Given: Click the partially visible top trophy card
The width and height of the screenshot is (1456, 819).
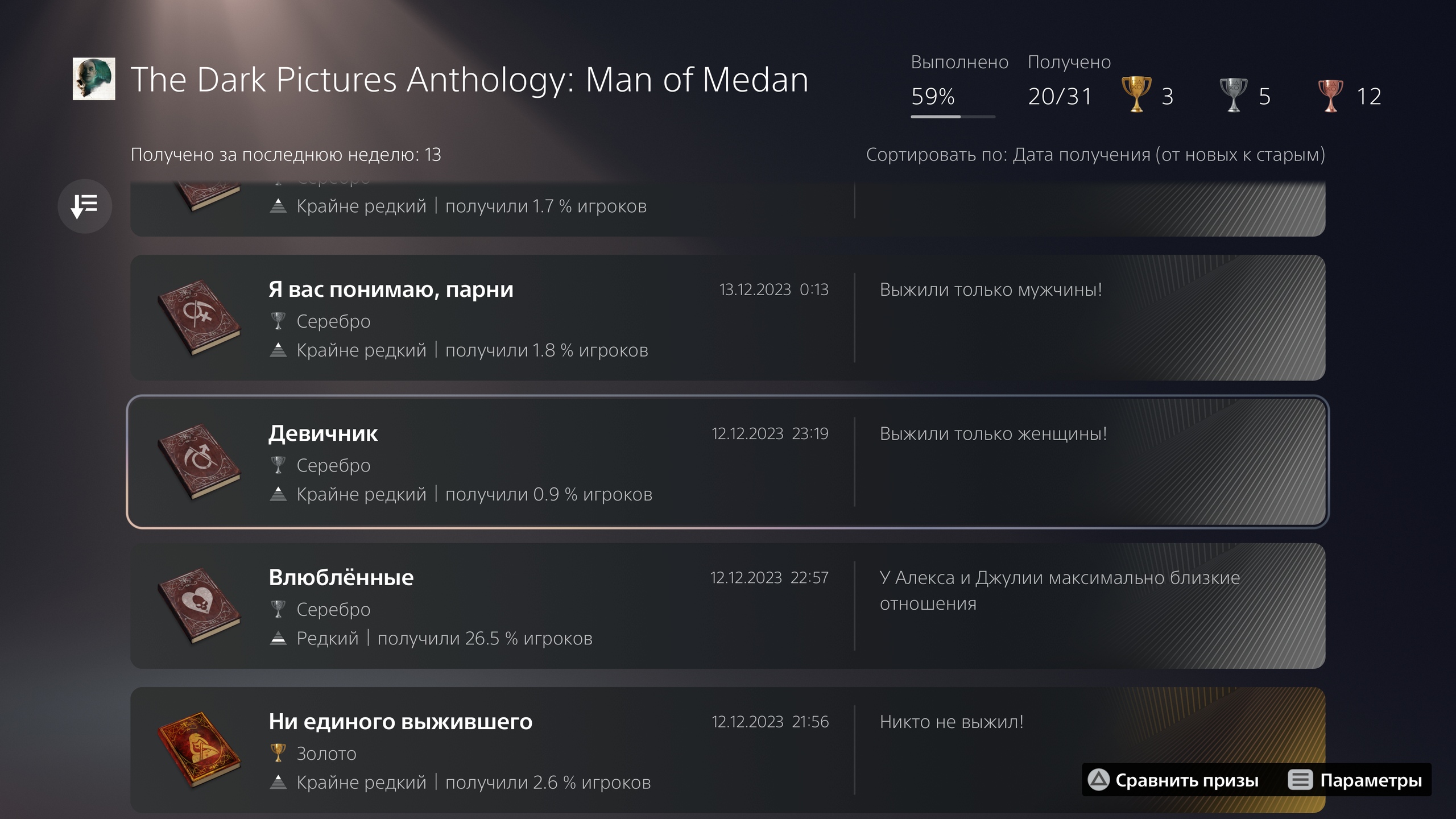Looking at the screenshot, I should coord(727,209).
